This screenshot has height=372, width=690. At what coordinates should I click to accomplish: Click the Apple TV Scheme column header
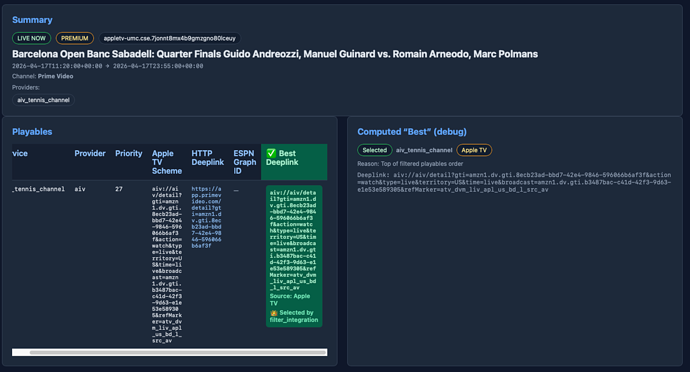167,162
